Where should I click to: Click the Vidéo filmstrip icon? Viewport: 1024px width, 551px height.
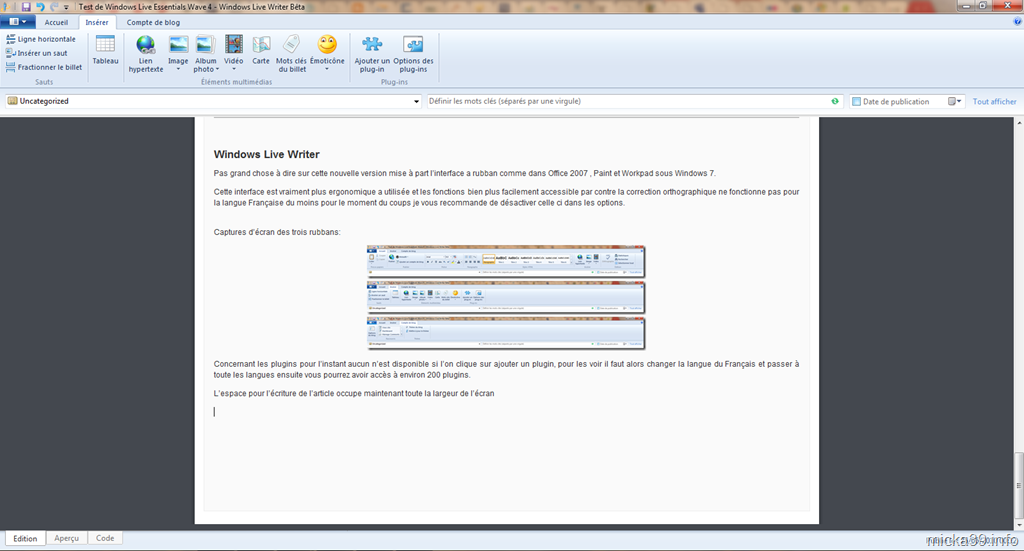pyautogui.click(x=234, y=44)
